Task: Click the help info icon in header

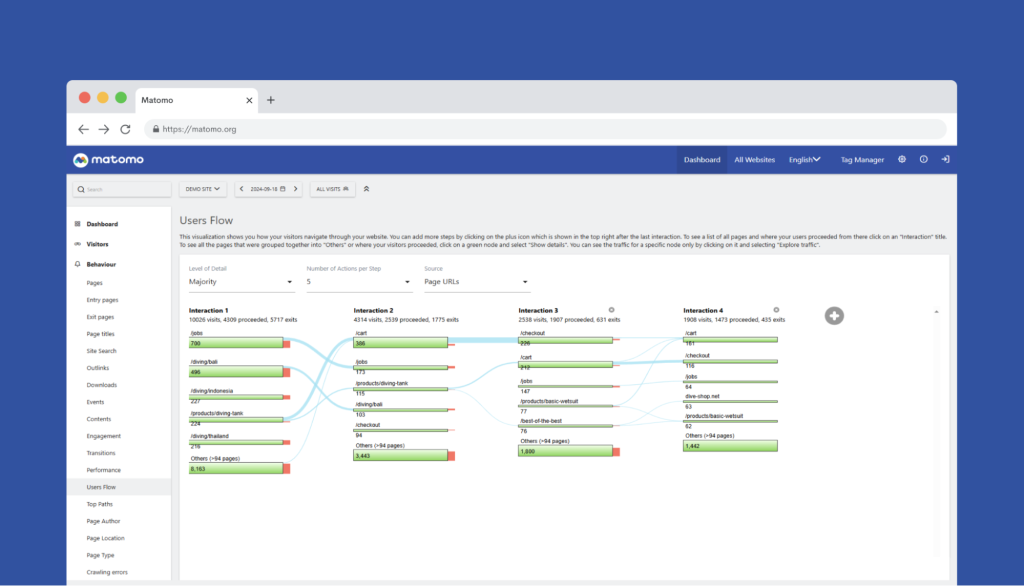Action: click(x=924, y=159)
